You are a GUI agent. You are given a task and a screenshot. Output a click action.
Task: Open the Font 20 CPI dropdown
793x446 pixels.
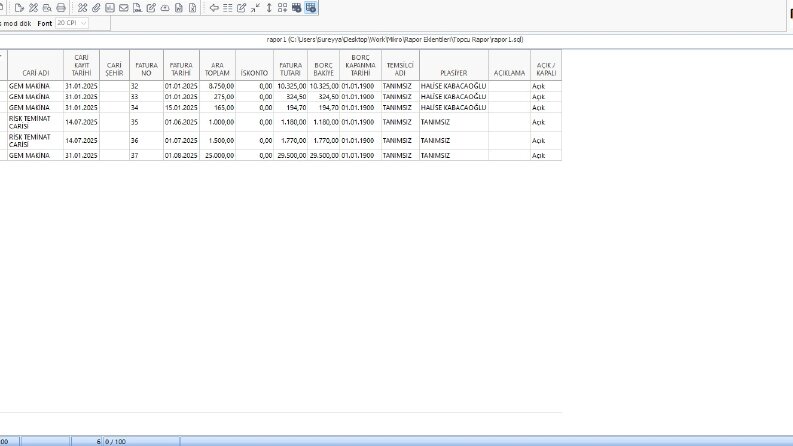tap(72, 23)
